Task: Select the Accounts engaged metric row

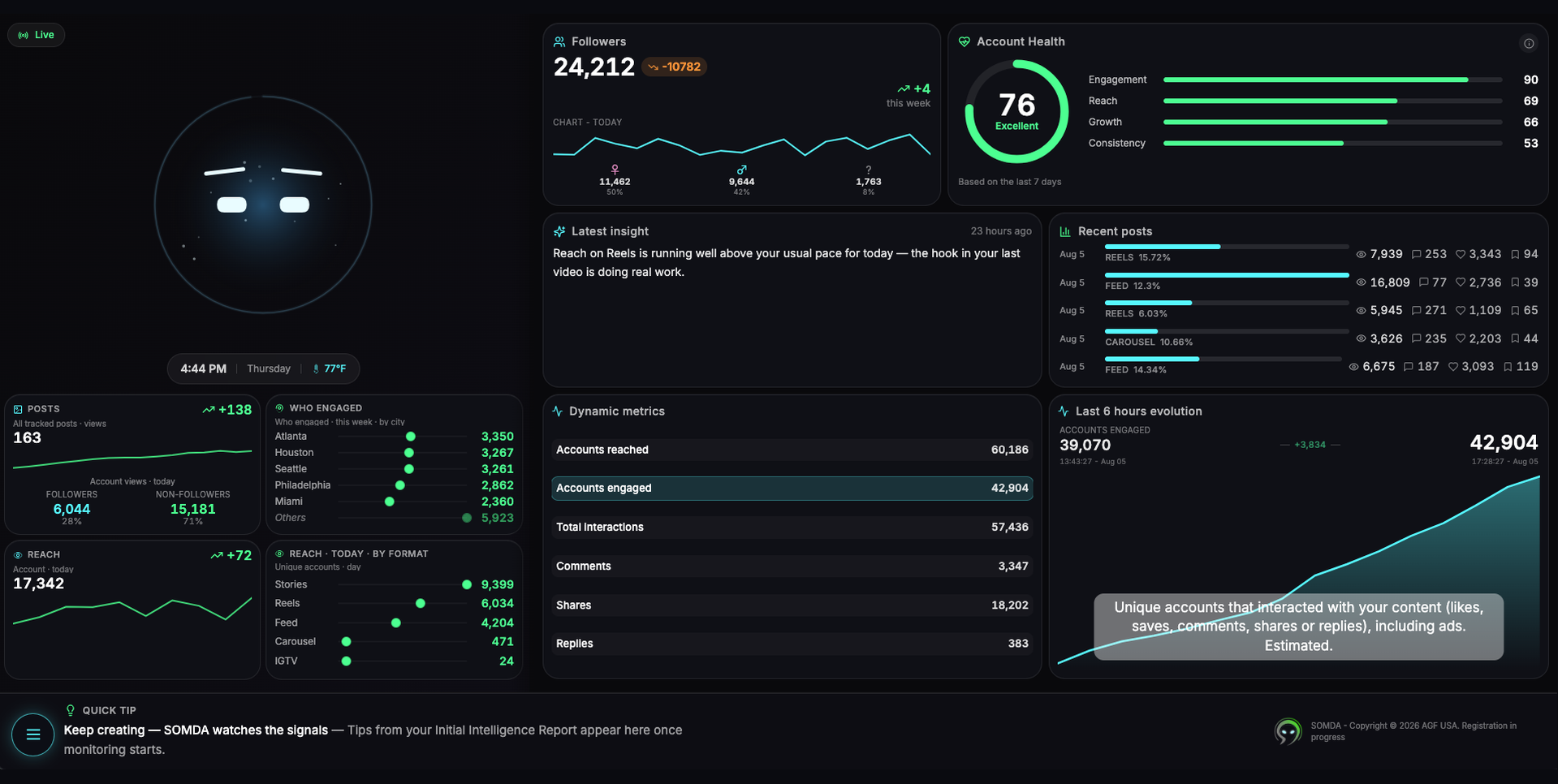Action: tap(792, 488)
